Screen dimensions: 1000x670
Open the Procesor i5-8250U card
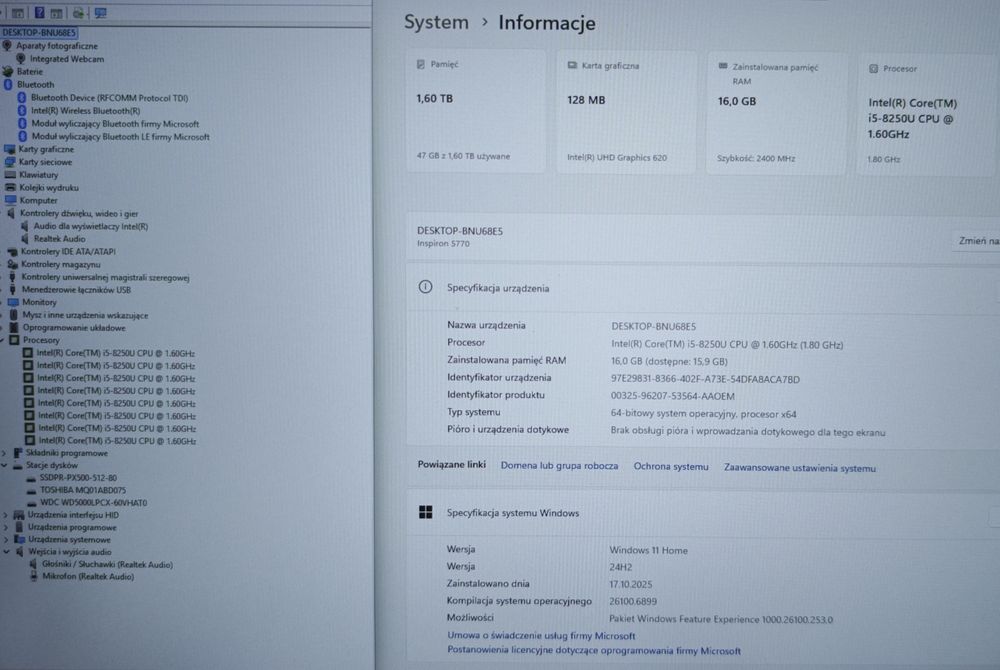pos(929,115)
